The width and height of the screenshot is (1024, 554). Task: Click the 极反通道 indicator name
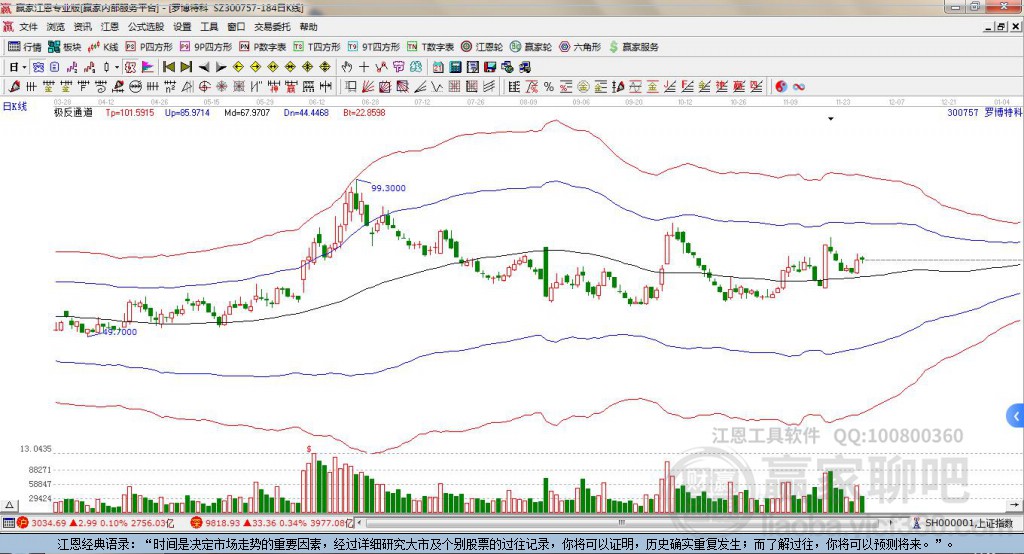pos(73,112)
